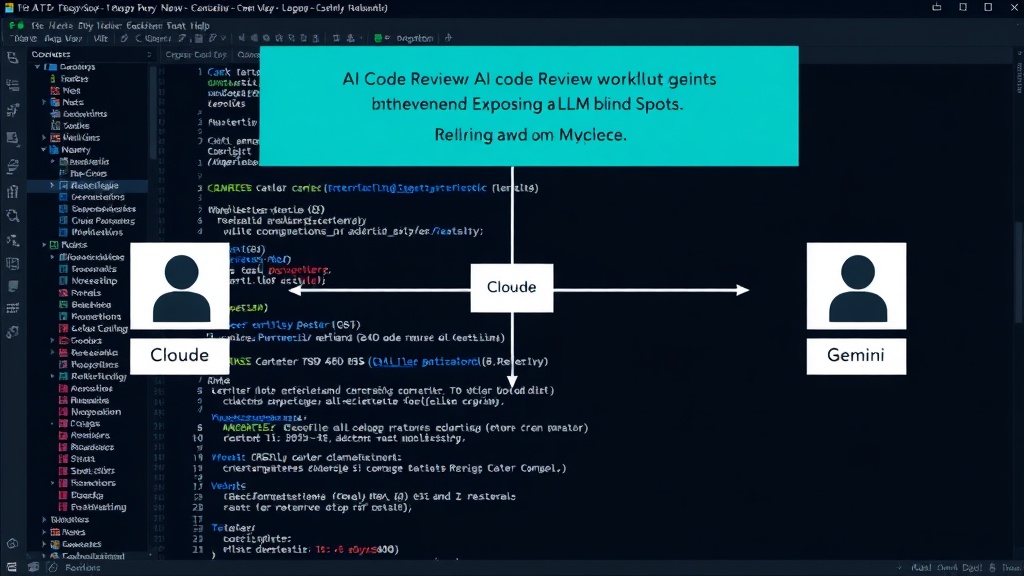This screenshot has width=1024, height=576.
Task: Open the explorer icon atop the left activity bar
Action: tap(12, 58)
